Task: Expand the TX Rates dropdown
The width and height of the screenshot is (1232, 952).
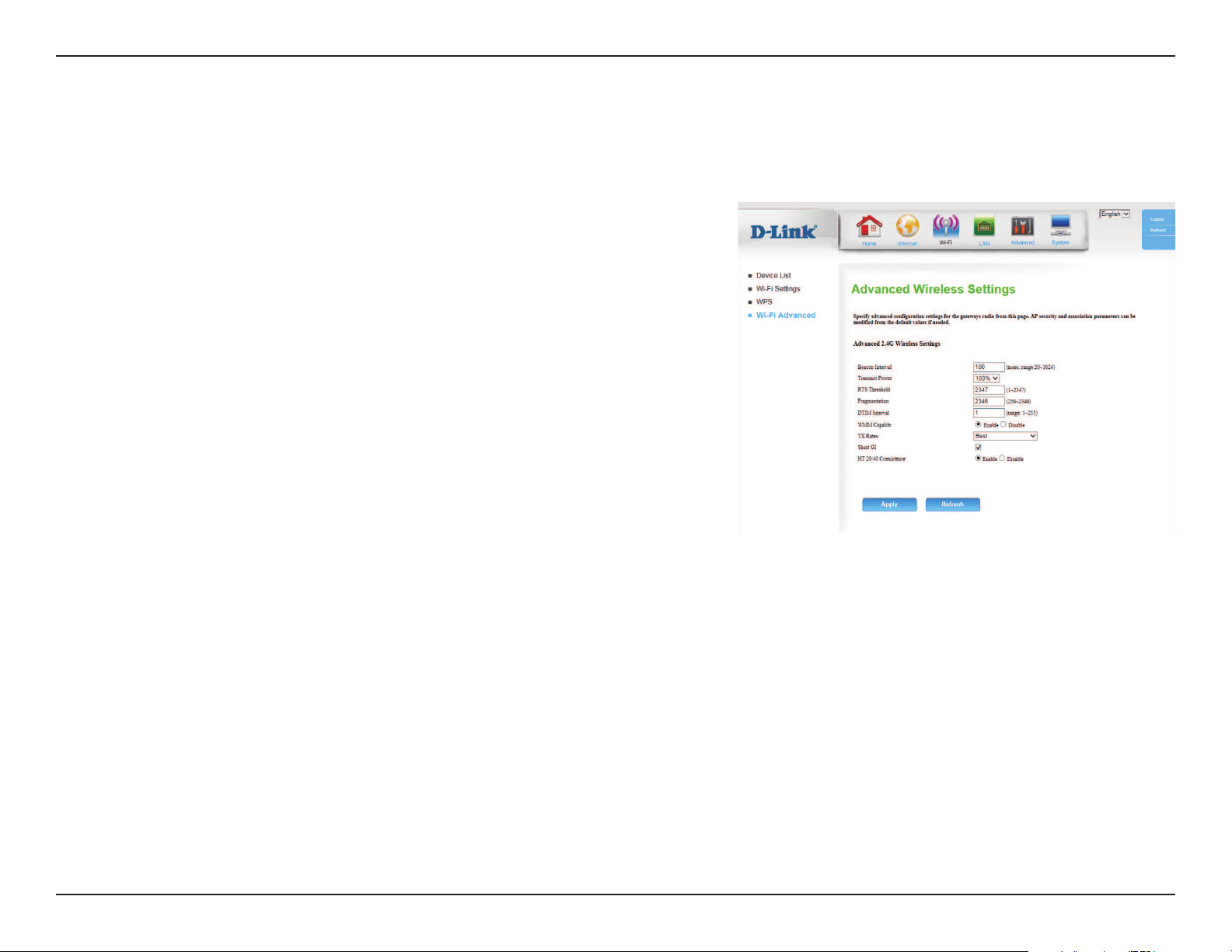Action: click(x=1005, y=436)
